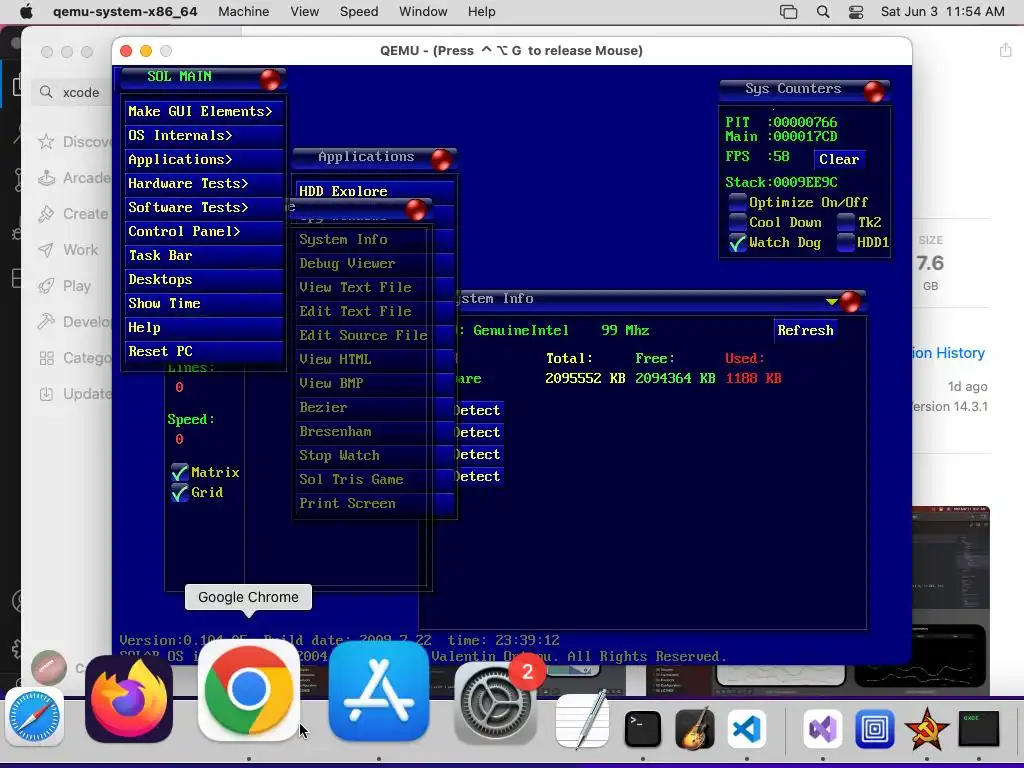Open the black exec Dock icon
Image resolution: width=1024 pixels, height=768 pixels.
[978, 729]
